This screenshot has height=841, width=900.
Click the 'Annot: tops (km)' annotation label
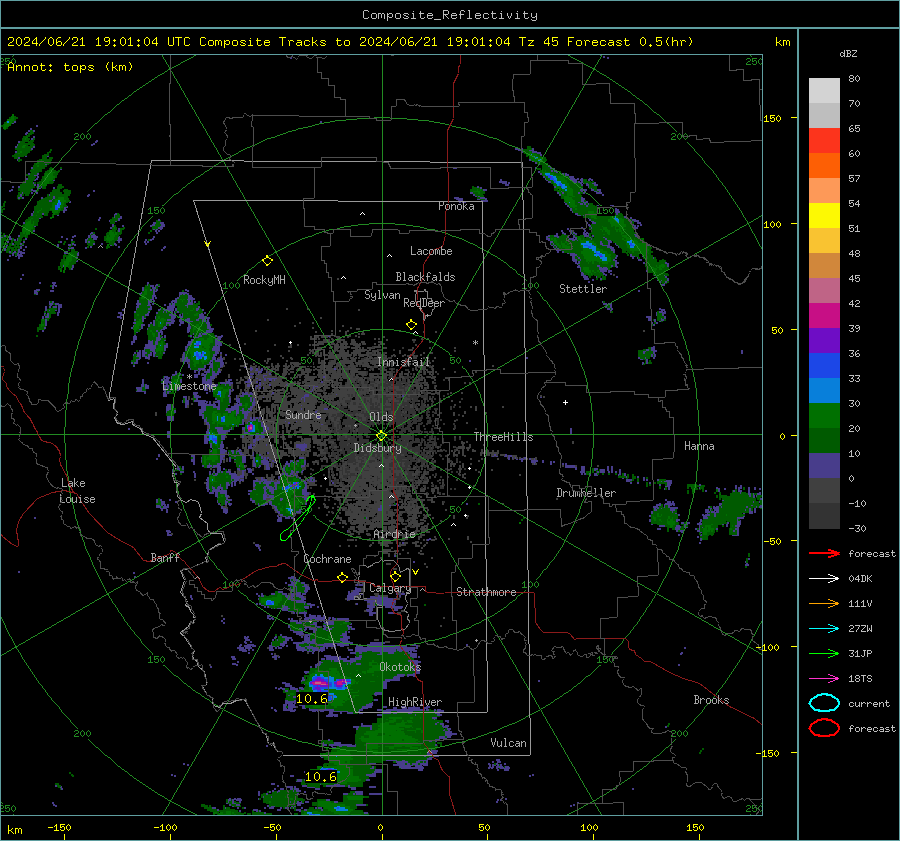(x=70, y=67)
